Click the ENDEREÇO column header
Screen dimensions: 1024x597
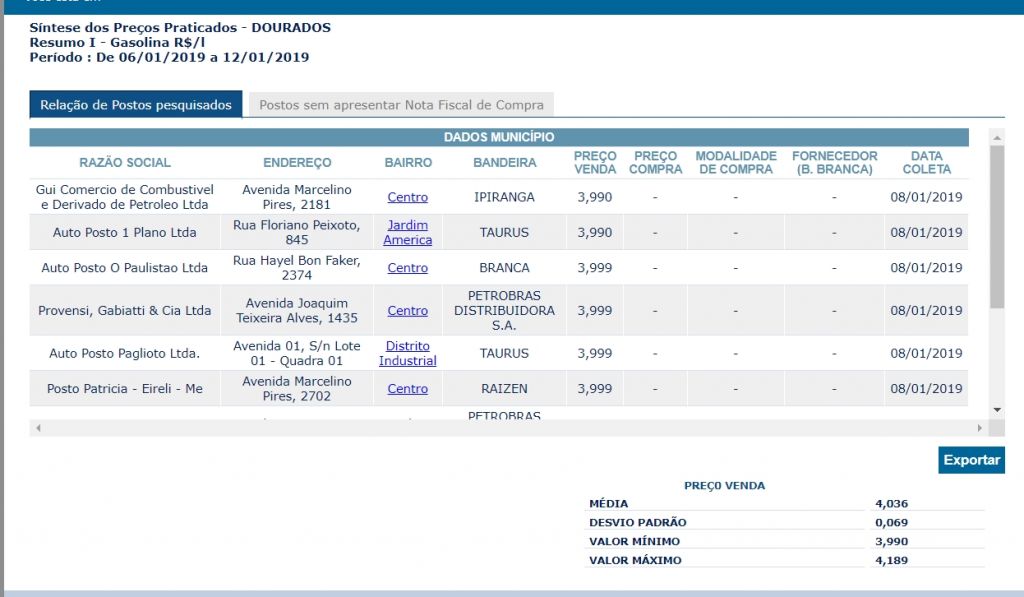click(297, 163)
